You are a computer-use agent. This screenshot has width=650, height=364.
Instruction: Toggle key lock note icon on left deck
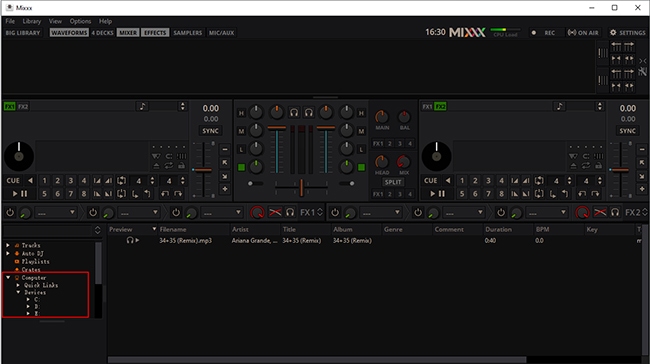142,107
